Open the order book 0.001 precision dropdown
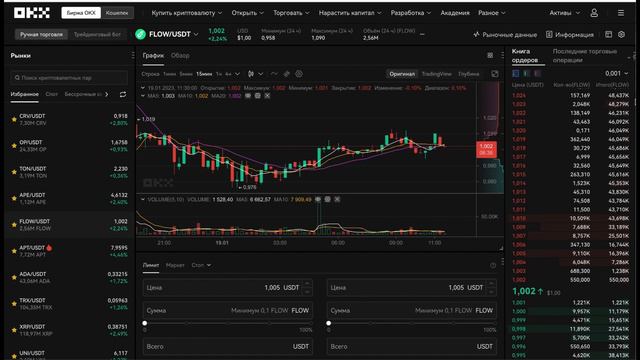Viewport: 640px width, 360px height. [616, 73]
